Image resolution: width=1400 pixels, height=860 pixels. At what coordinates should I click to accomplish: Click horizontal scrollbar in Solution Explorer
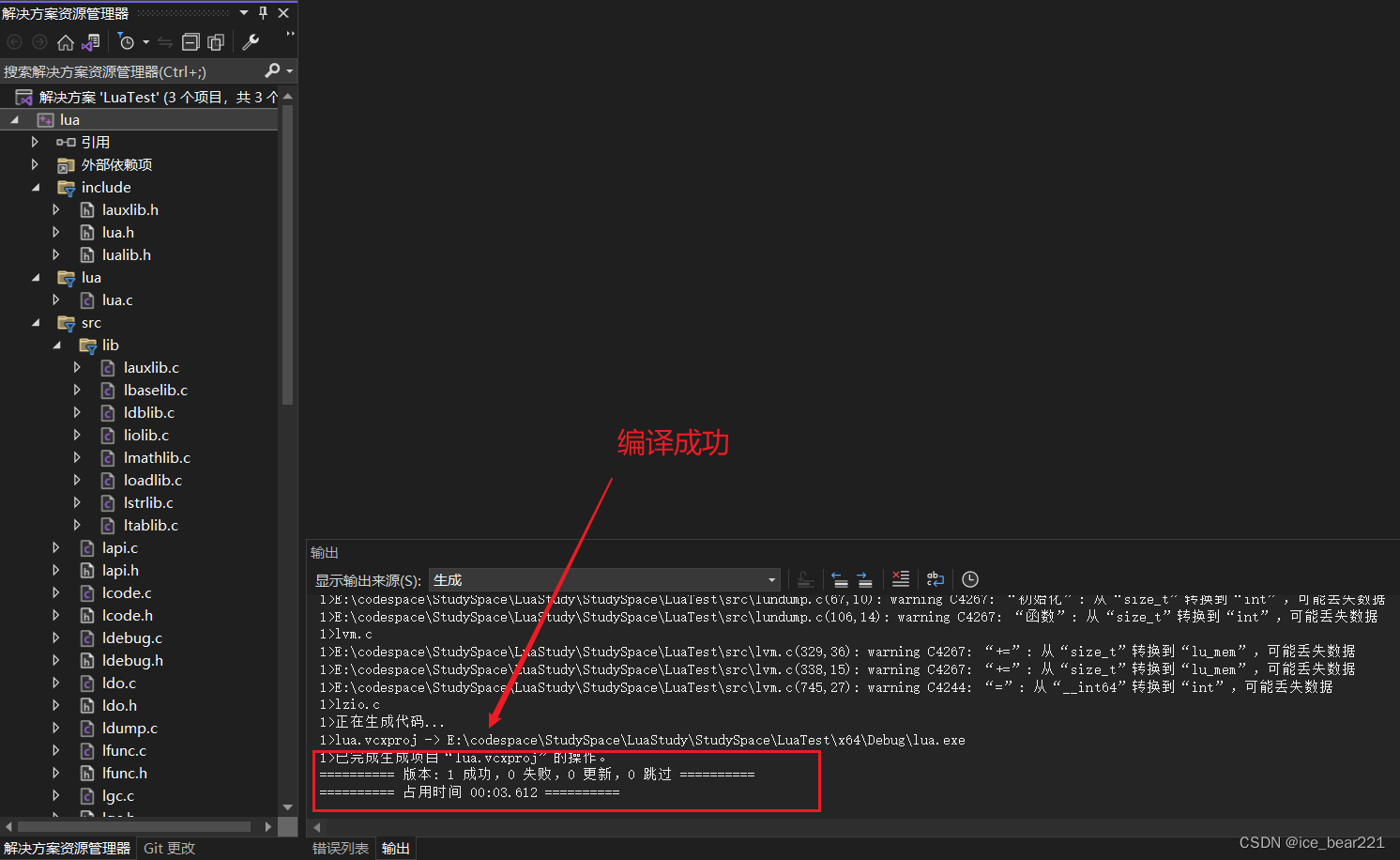[134, 827]
